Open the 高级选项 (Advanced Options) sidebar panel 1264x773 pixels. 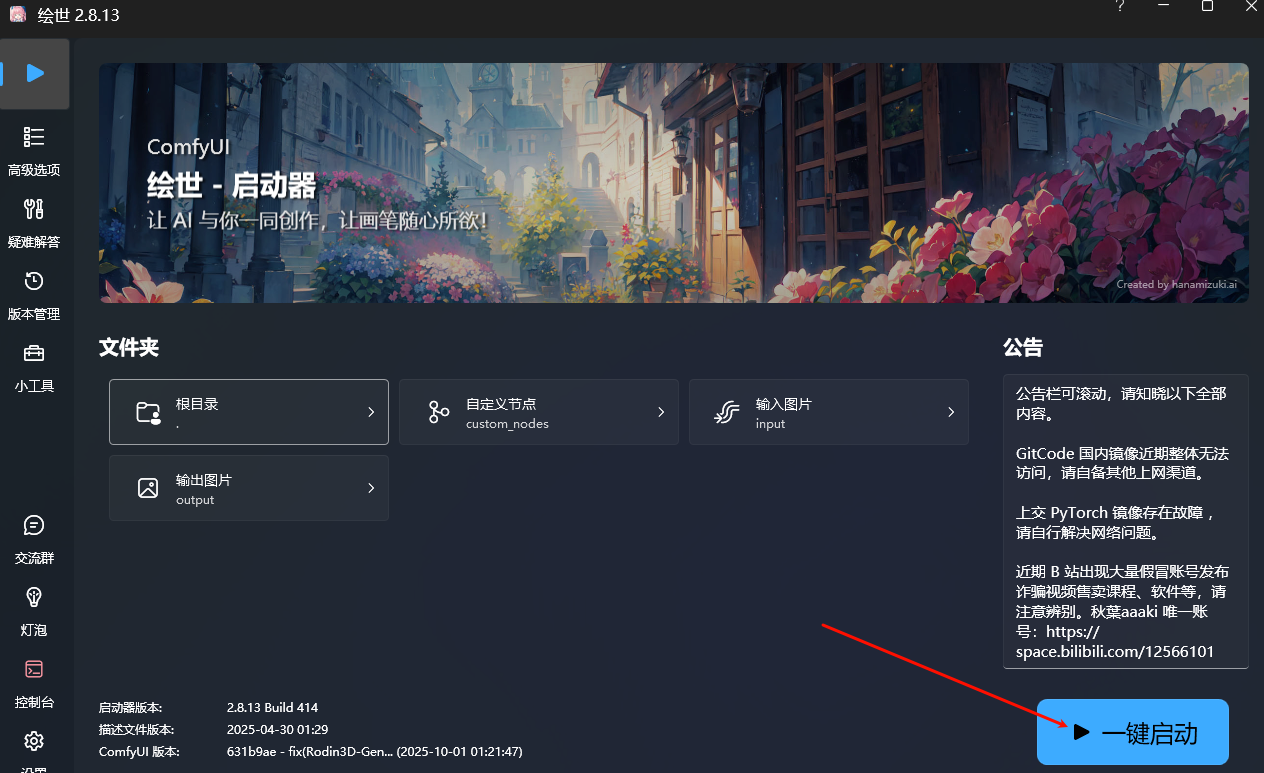coord(34,148)
